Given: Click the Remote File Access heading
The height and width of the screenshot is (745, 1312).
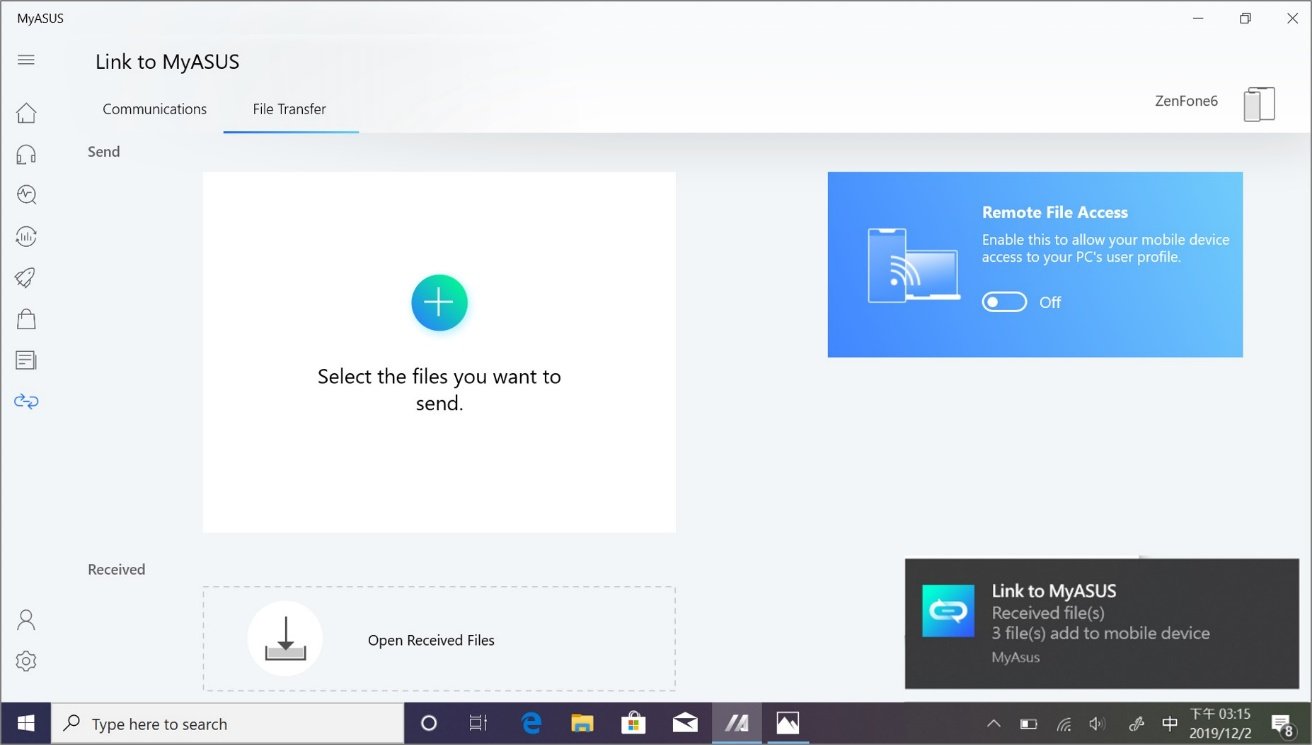Looking at the screenshot, I should pyautogui.click(x=1054, y=212).
